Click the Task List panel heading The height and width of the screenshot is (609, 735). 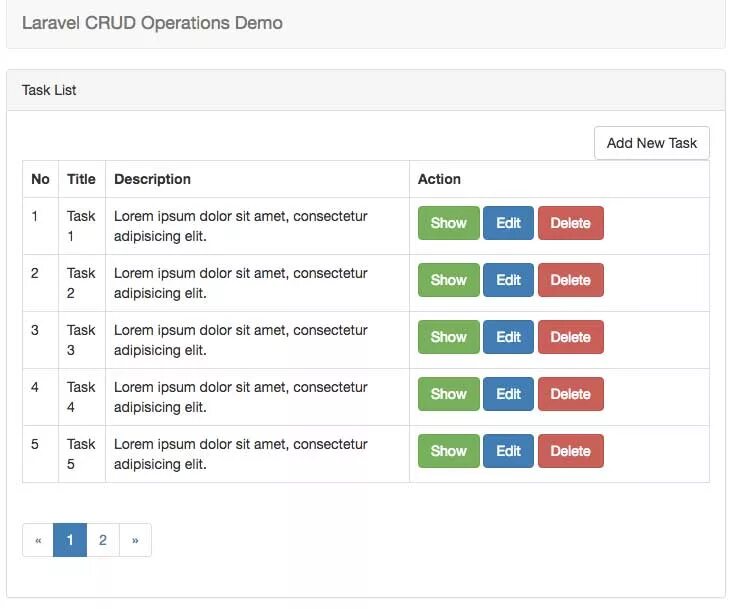click(366, 90)
